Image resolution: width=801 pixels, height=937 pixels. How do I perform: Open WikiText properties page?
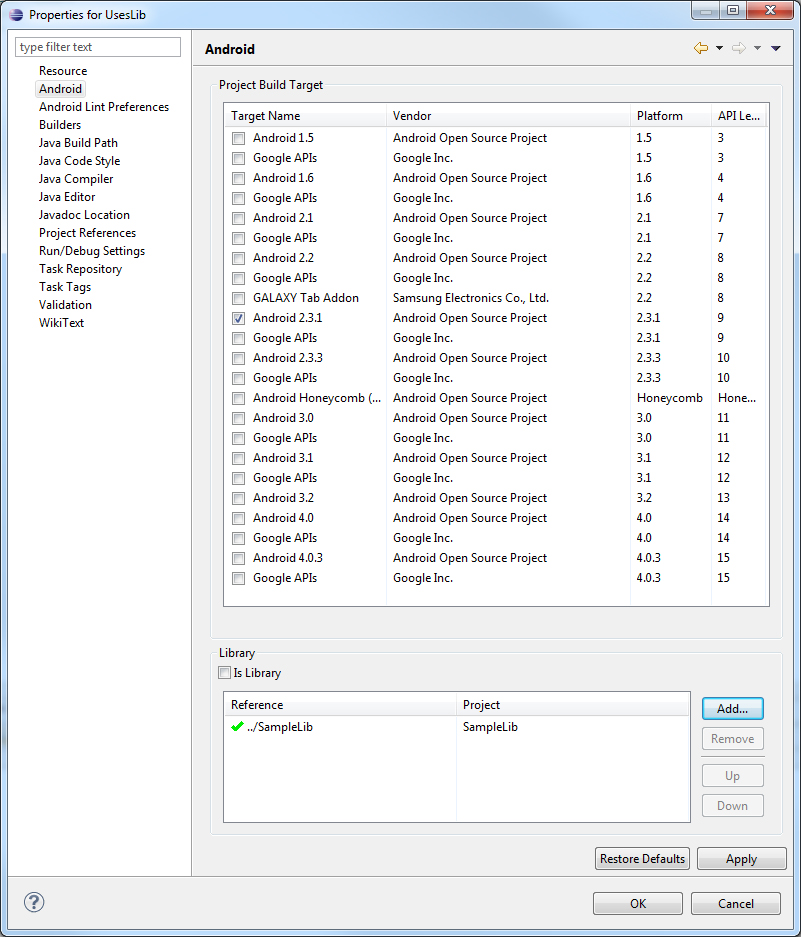point(62,323)
